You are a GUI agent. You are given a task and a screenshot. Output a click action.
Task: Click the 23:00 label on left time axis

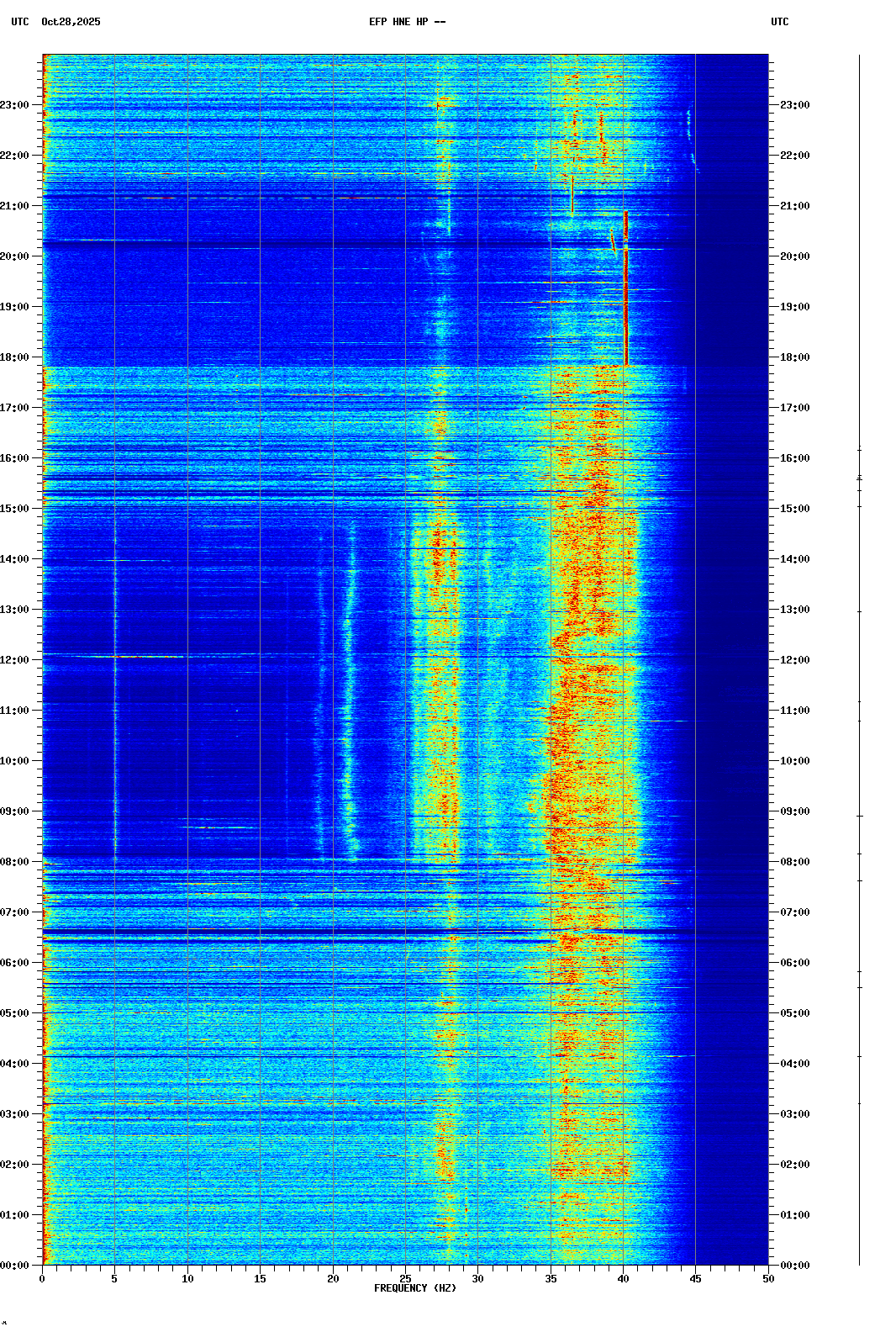click(x=15, y=105)
